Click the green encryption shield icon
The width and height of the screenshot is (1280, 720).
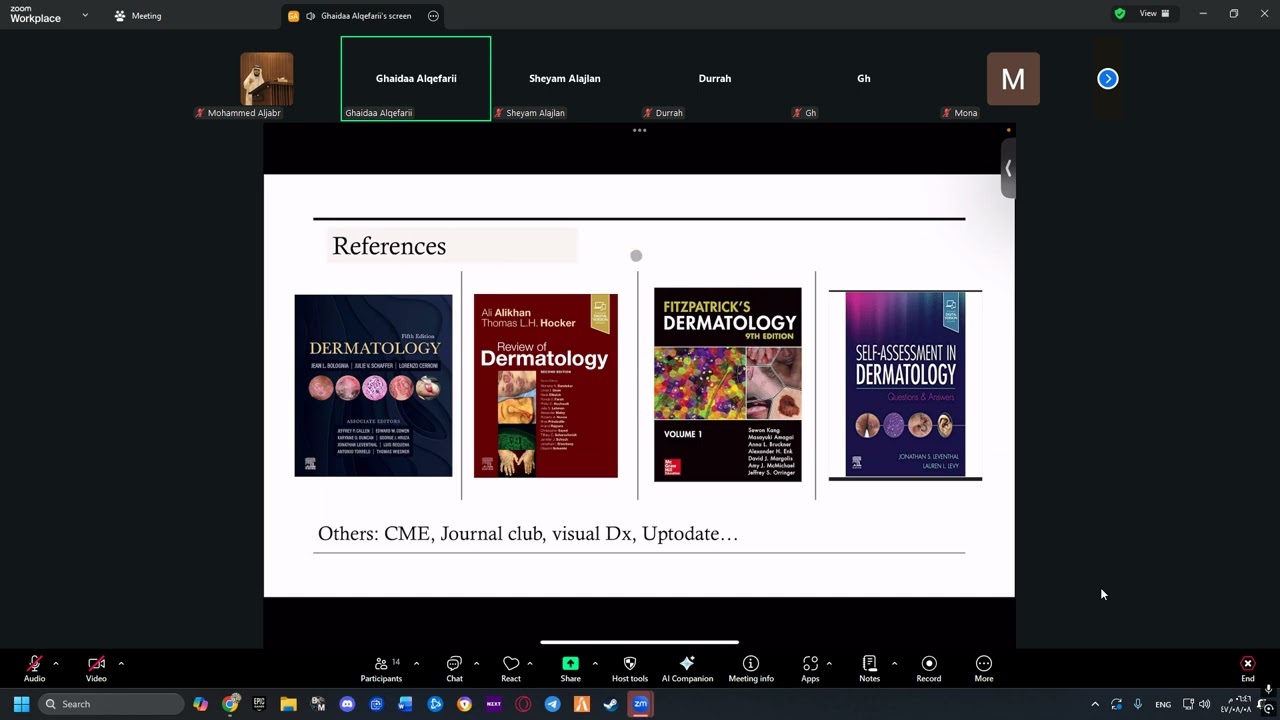[1120, 14]
